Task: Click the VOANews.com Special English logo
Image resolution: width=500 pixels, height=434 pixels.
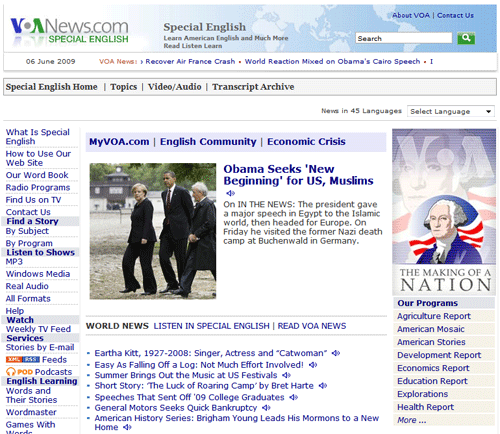Action: (69, 31)
